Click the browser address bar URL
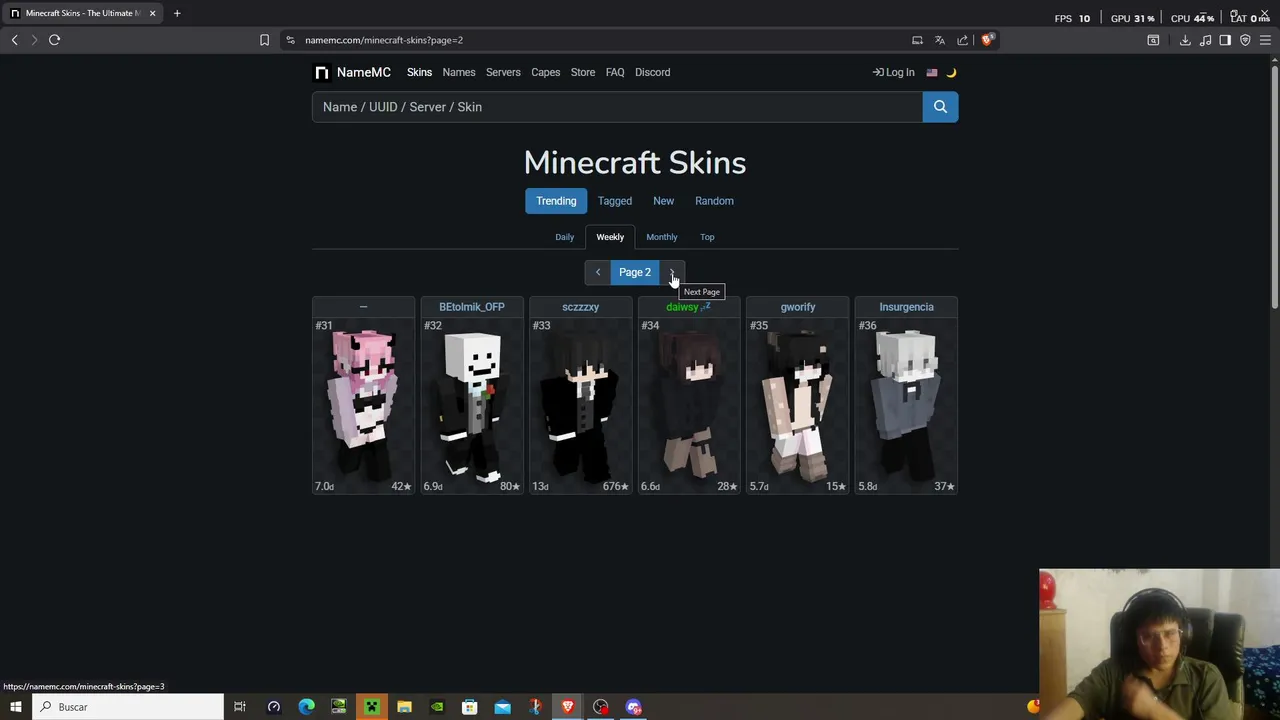Viewport: 1280px width, 720px height. tap(384, 40)
